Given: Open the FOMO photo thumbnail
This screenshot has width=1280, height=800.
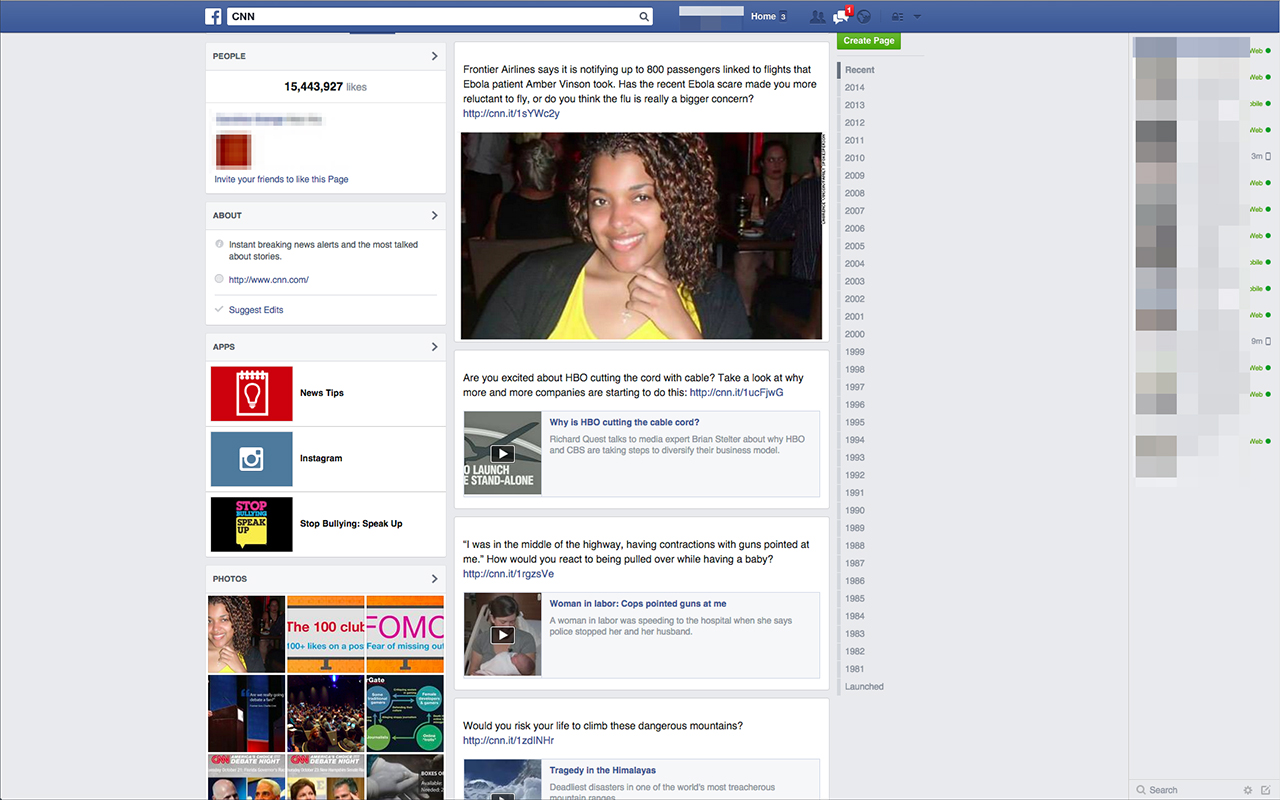Looking at the screenshot, I should pyautogui.click(x=405, y=634).
